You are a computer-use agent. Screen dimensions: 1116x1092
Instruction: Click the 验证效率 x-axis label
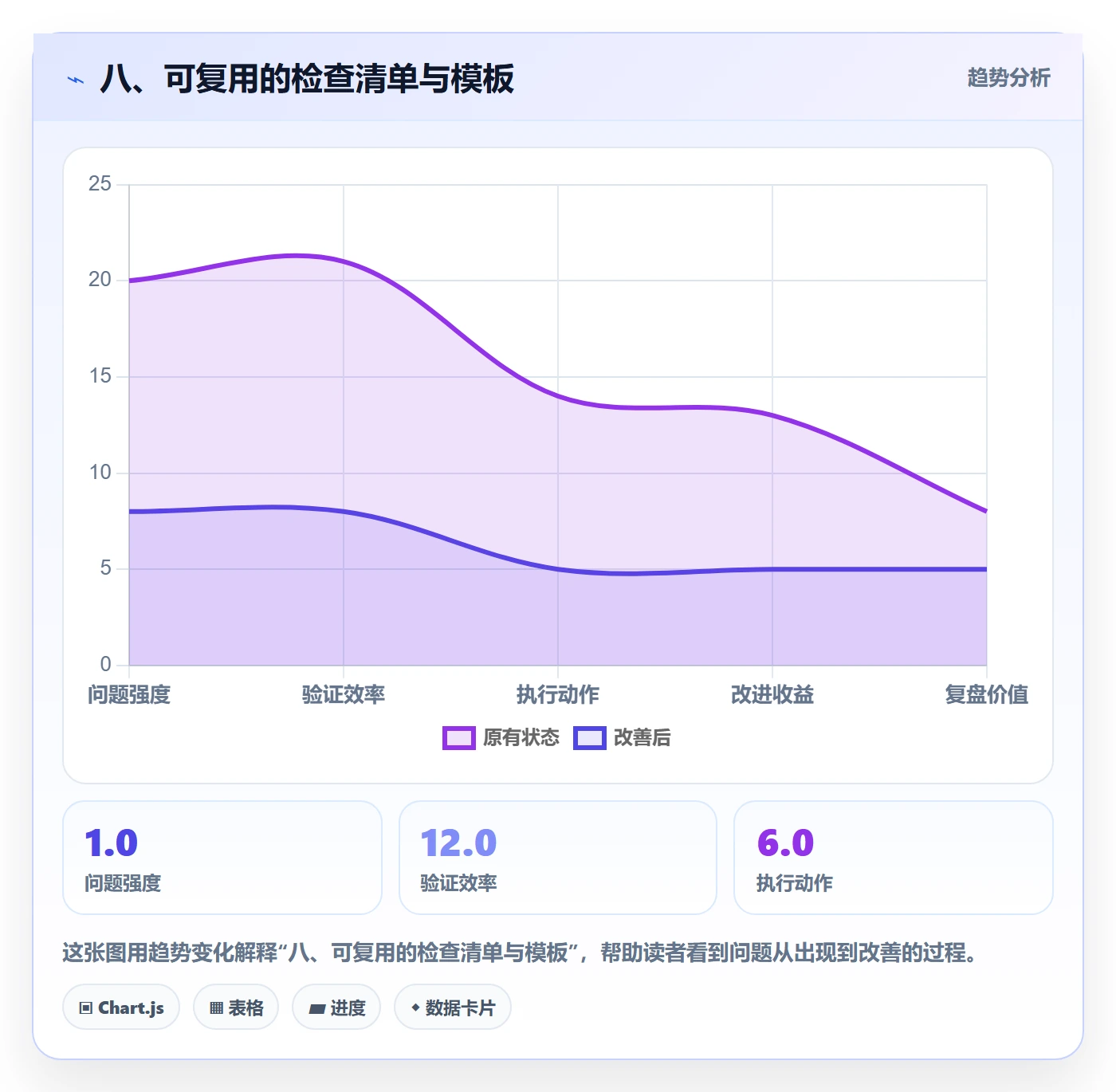click(x=344, y=695)
